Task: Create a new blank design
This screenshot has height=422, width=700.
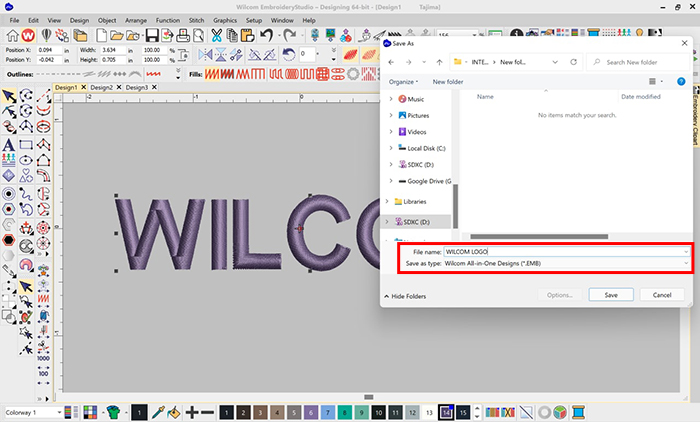Action: (101, 35)
